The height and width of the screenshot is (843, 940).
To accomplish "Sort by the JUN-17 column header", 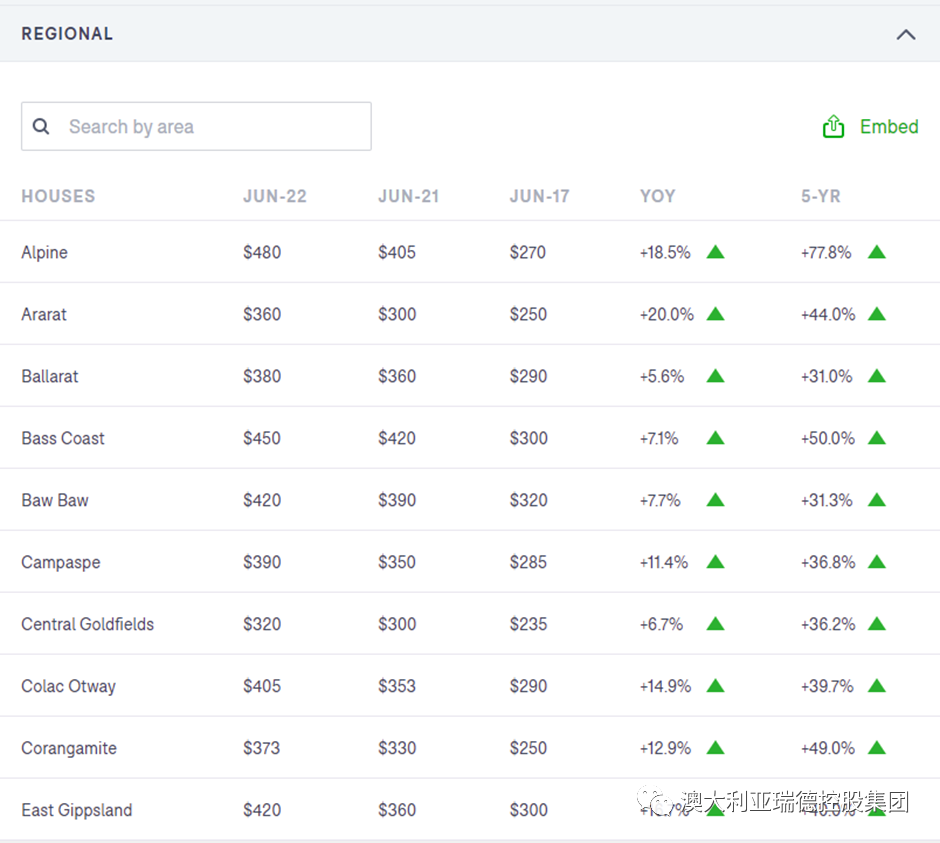I will tap(539, 196).
